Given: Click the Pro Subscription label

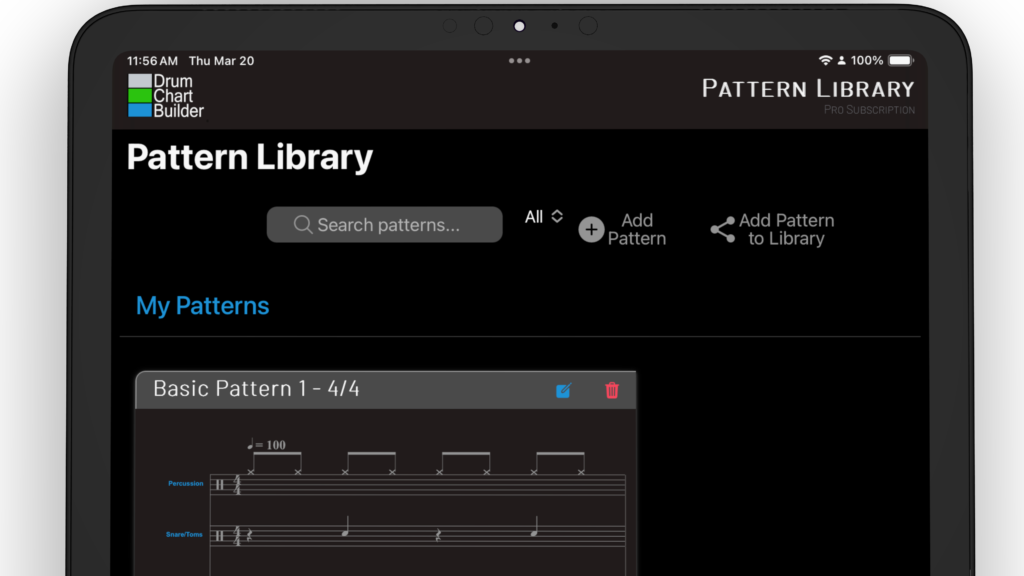Looking at the screenshot, I should point(869,110).
